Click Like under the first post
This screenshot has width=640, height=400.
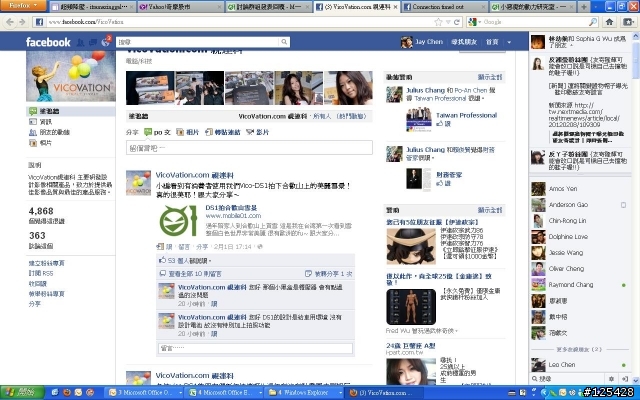169,247
